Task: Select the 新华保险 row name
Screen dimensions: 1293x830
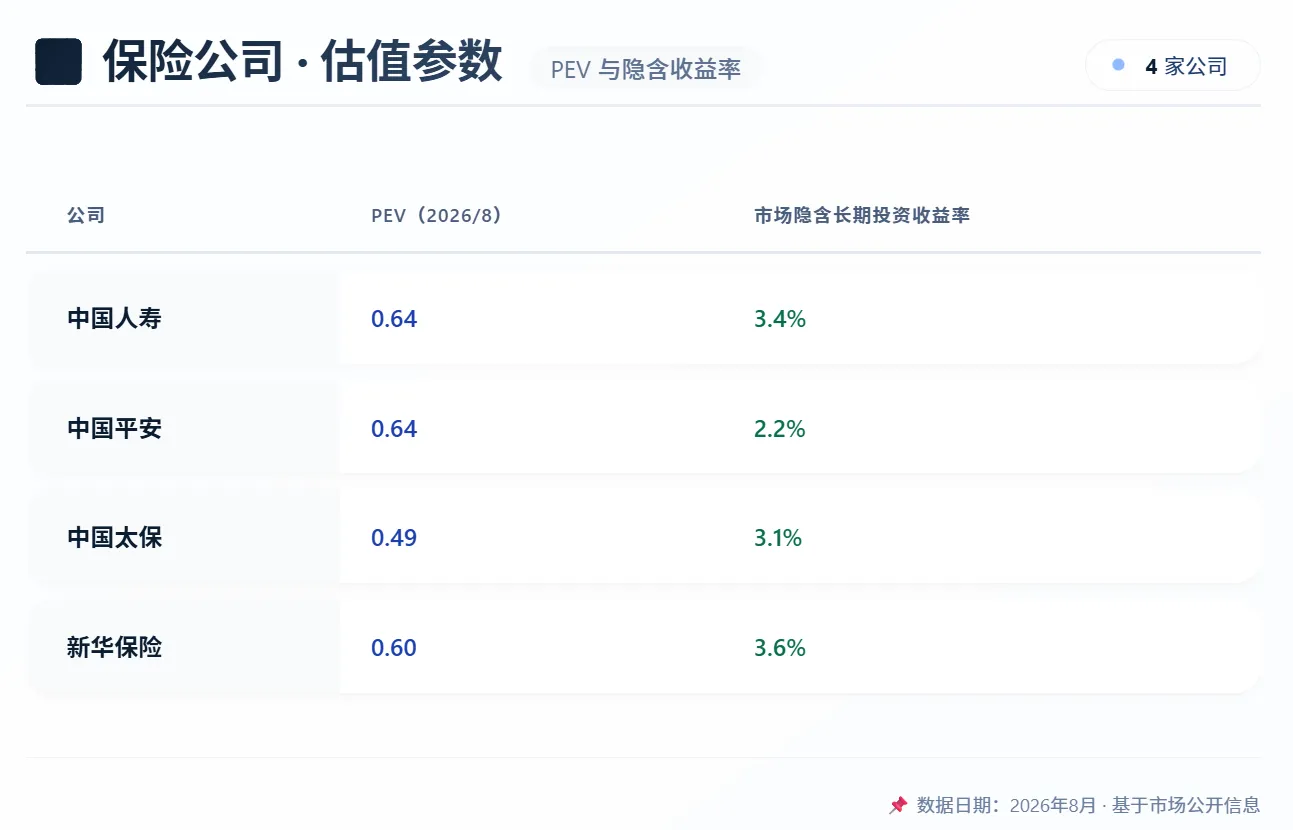Action: 114,648
